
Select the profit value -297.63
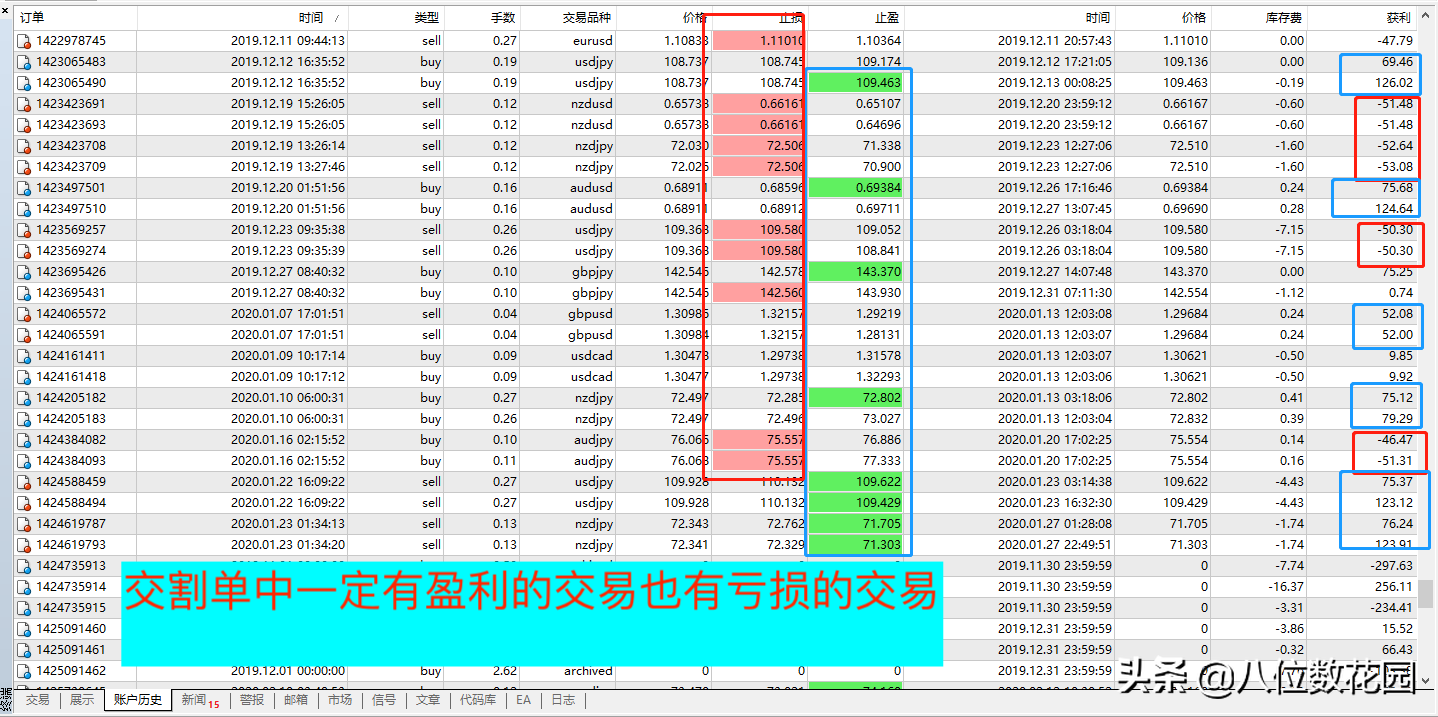click(1392, 566)
